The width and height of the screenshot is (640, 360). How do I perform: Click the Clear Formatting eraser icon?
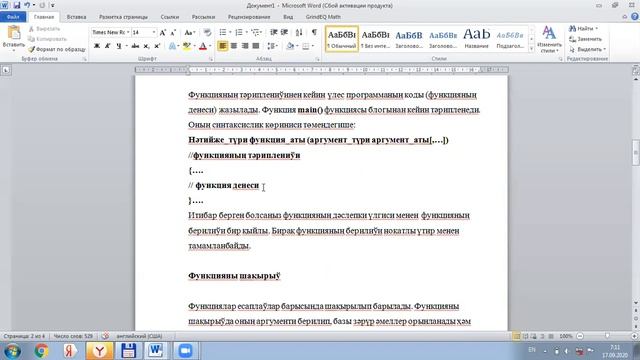[x=207, y=33]
